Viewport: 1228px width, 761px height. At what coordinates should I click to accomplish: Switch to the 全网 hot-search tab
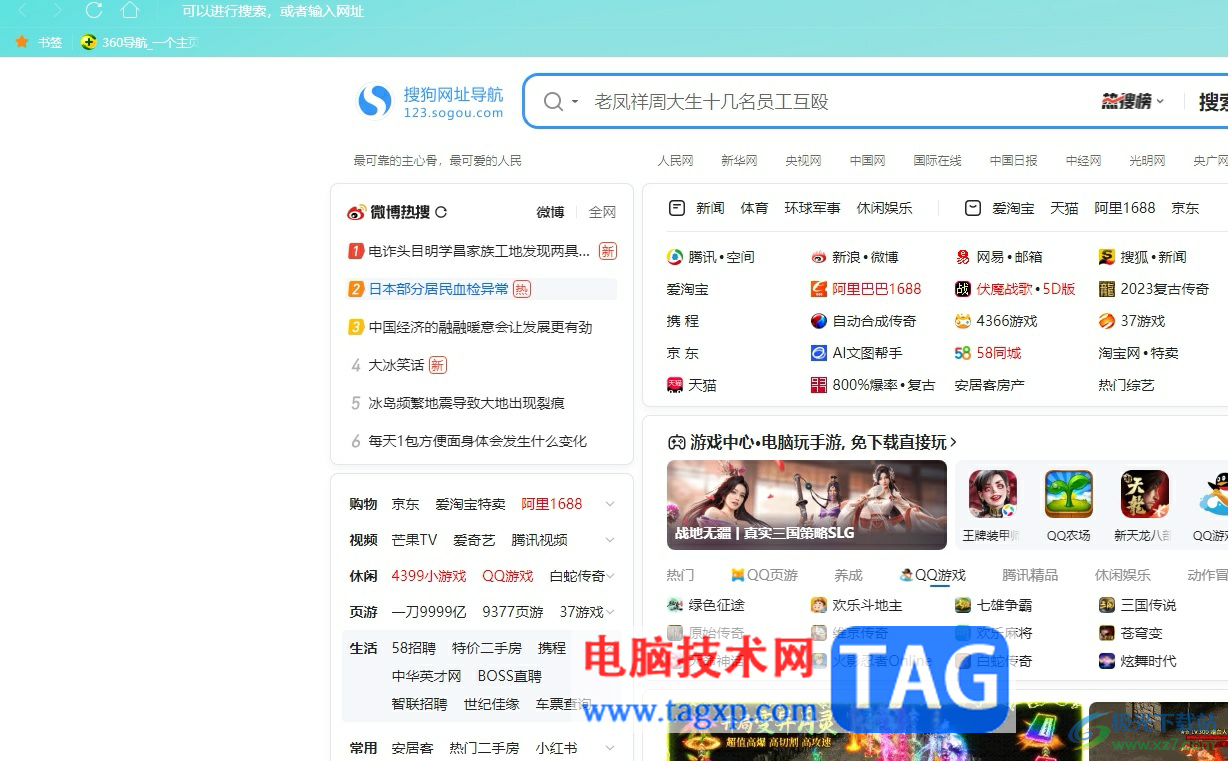click(602, 212)
